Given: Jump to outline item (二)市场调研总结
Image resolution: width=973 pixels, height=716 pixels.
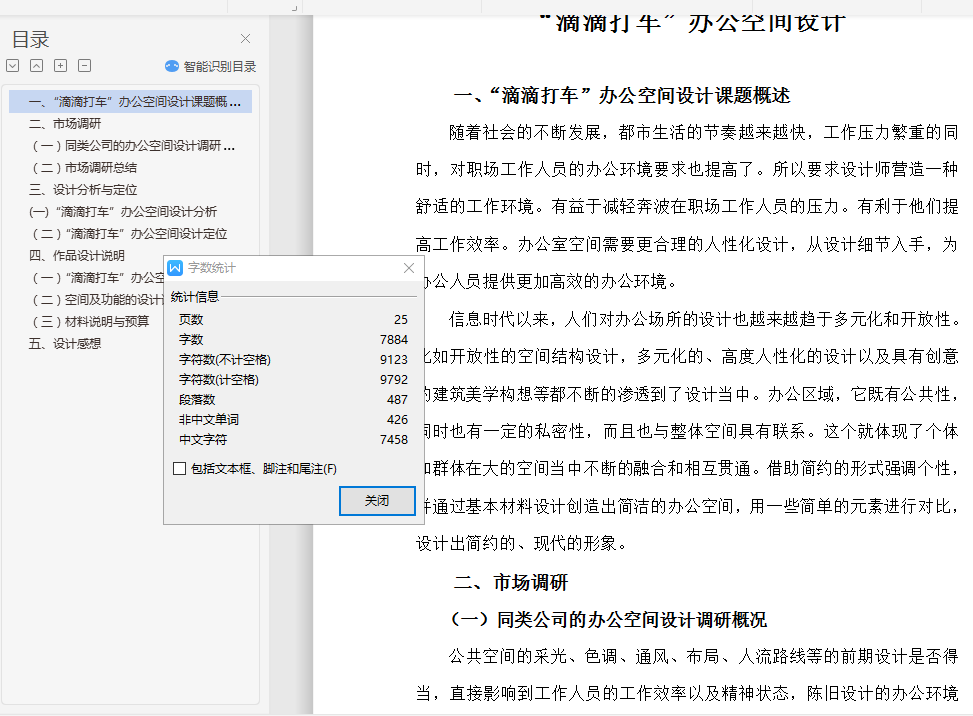Looking at the screenshot, I should pos(84,168).
